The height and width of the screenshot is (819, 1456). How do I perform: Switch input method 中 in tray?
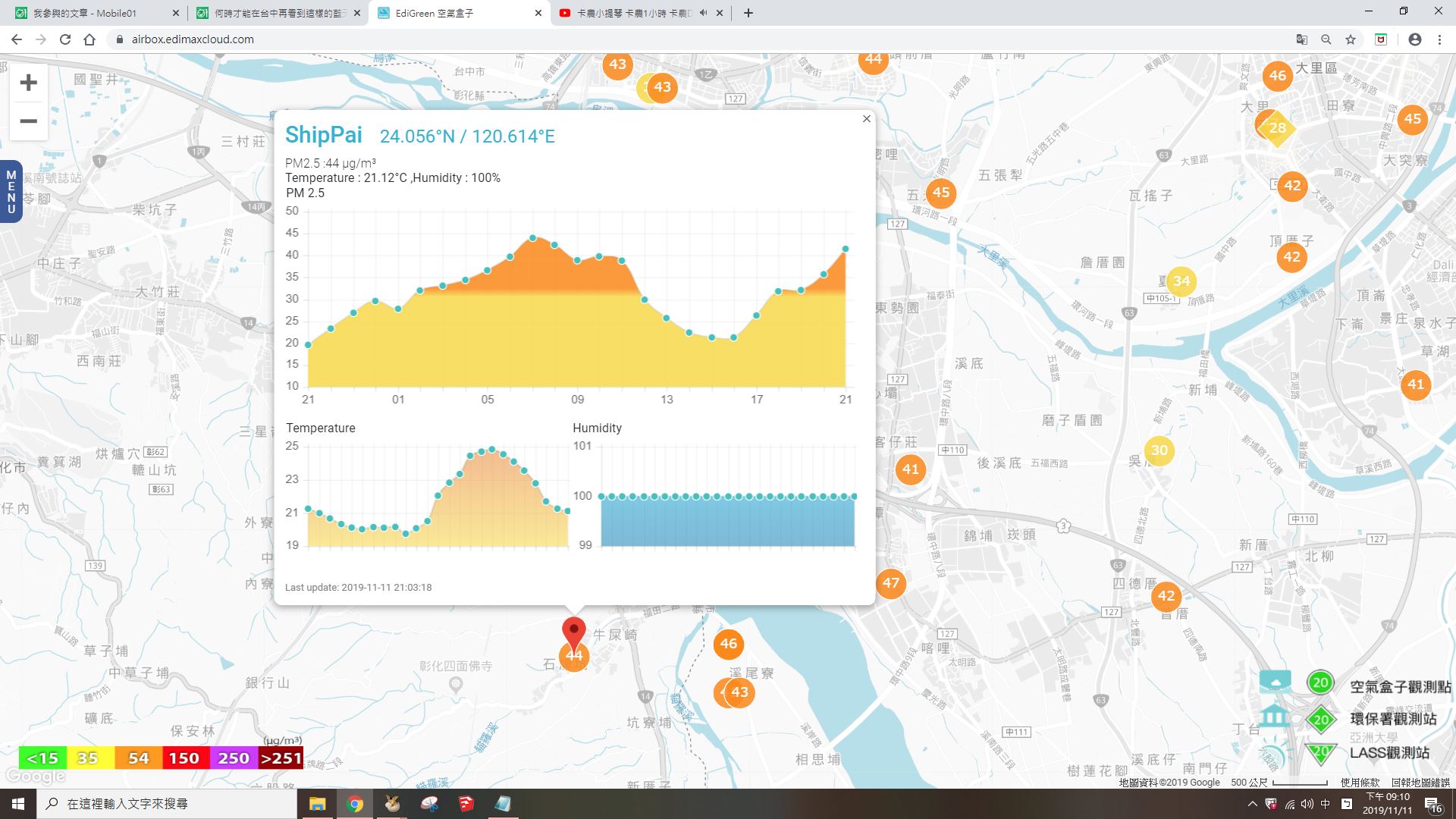1326,804
